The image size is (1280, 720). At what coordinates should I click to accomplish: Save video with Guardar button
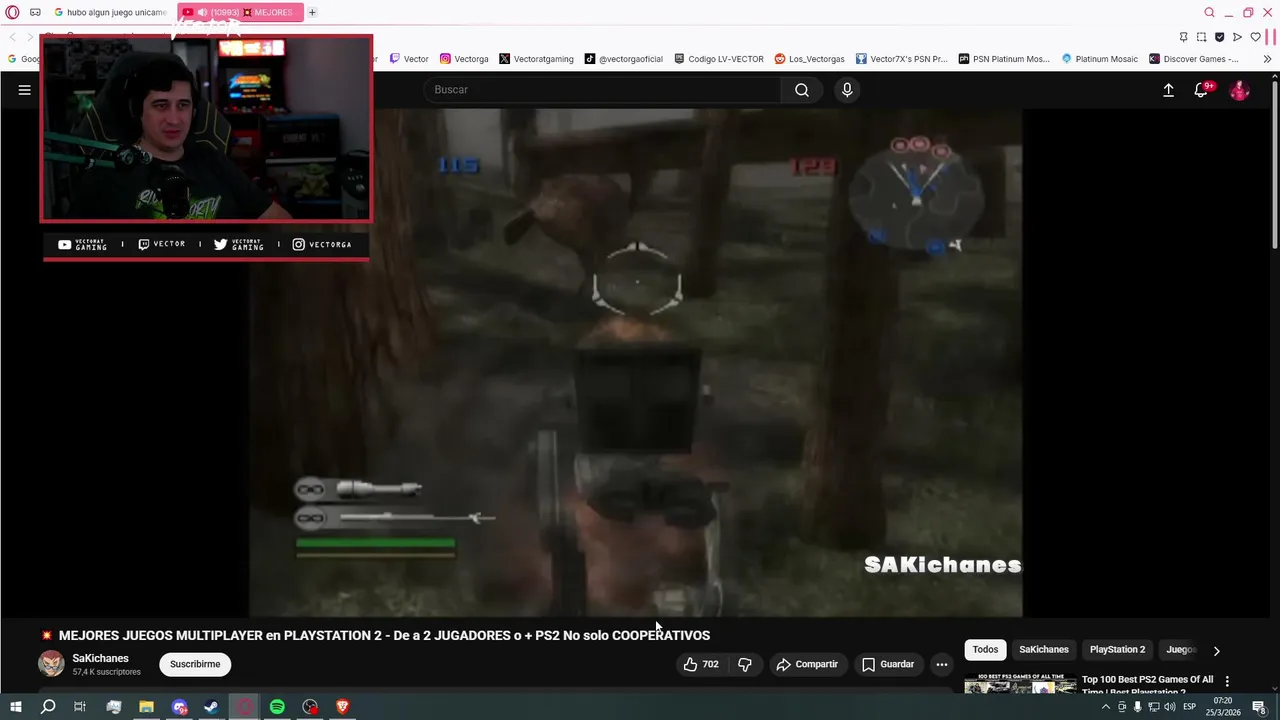(x=888, y=664)
